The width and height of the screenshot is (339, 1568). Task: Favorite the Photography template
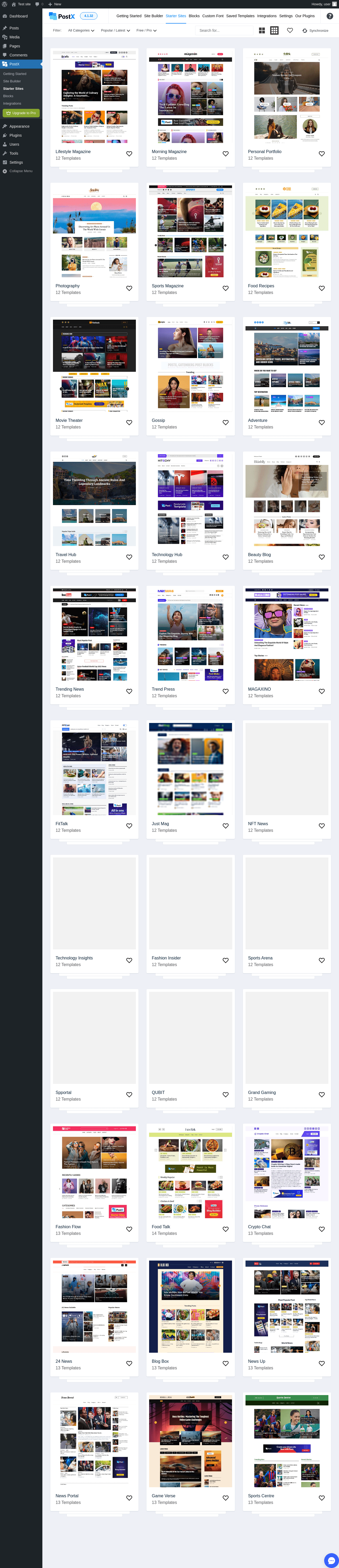click(x=129, y=289)
